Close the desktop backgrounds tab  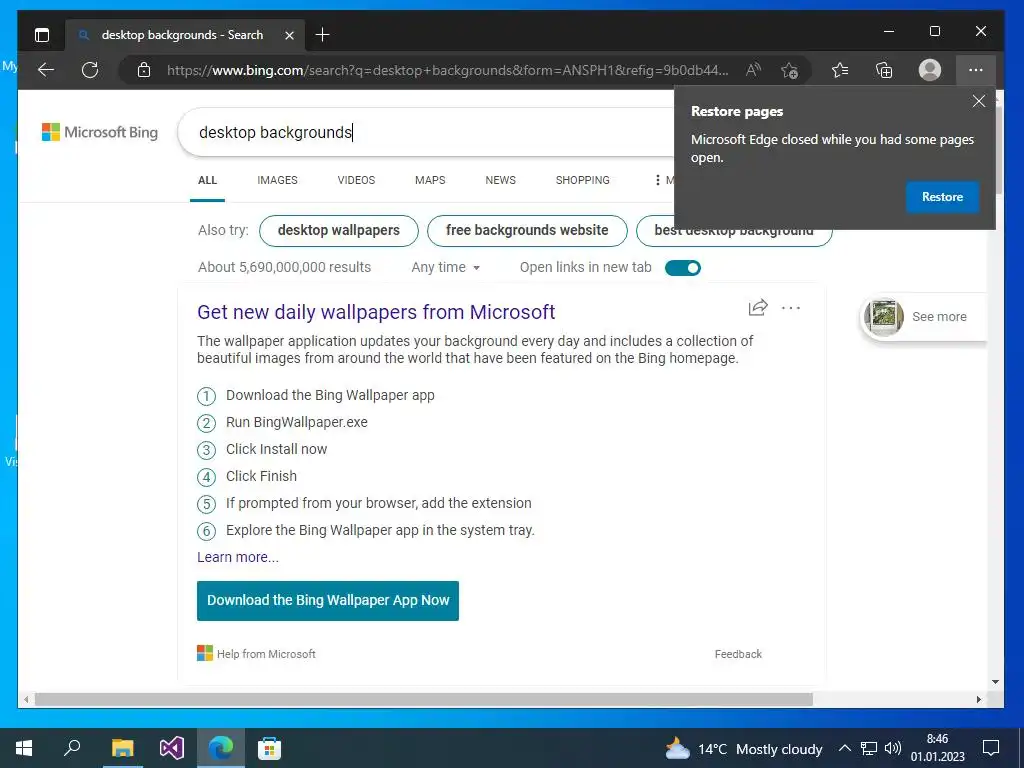coord(289,35)
